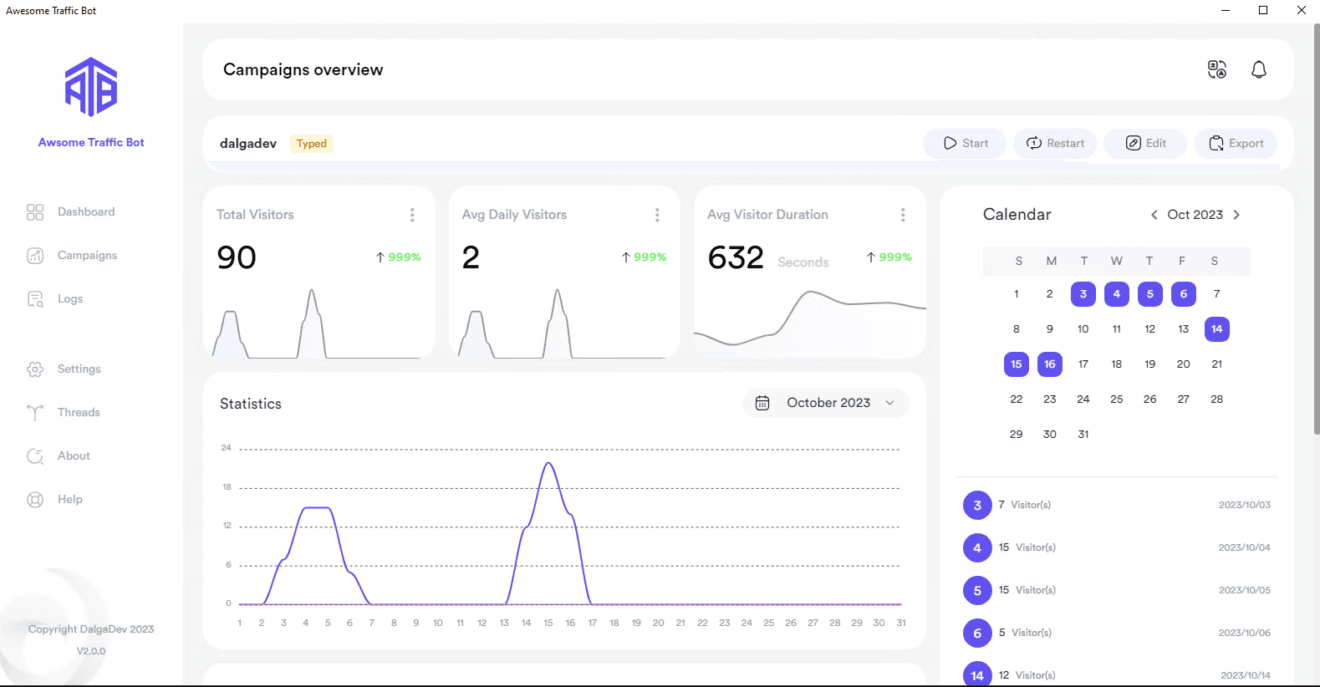
Task: Export the dalgadev campaign
Action: pos(1235,143)
